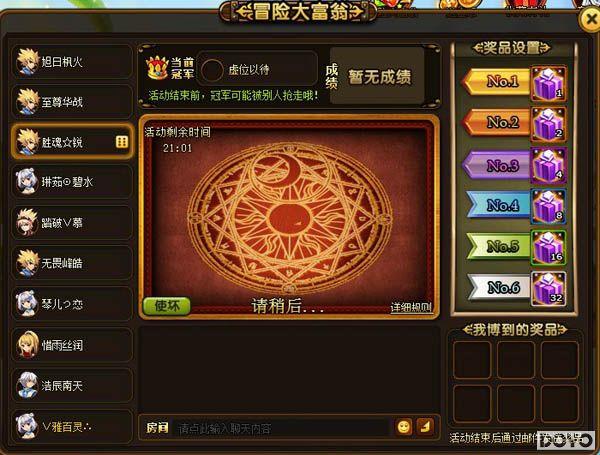Pick player 惜雨丝润 in the sidebar
The height and width of the screenshot is (455, 600).
click(73, 345)
